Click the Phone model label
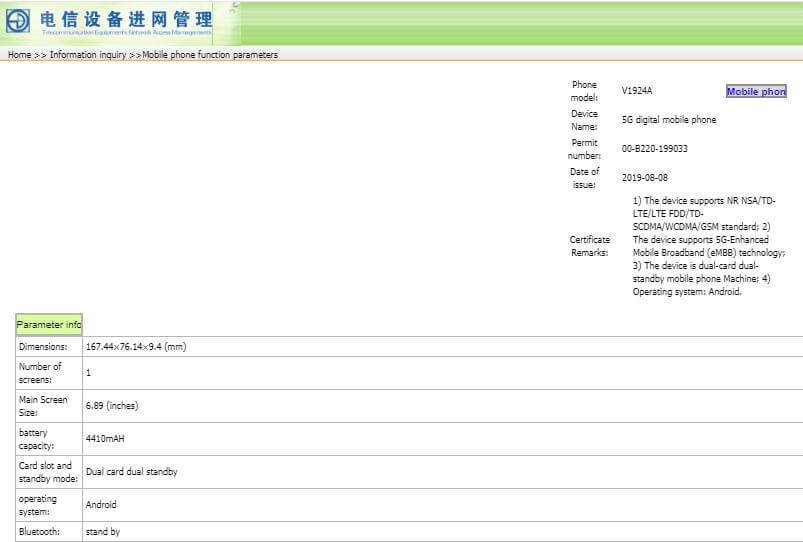The height and width of the screenshot is (542, 803). point(584,91)
